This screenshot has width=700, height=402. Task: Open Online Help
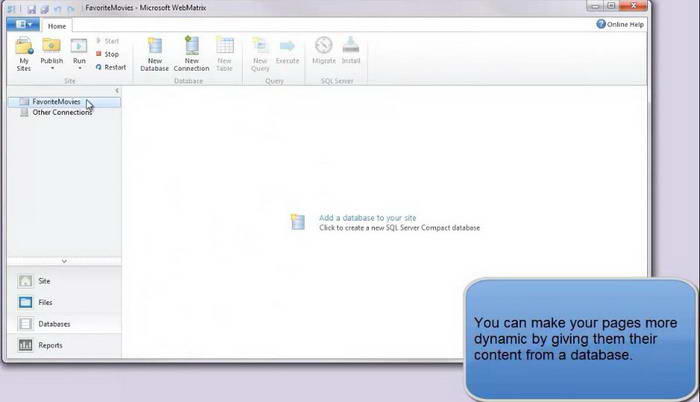click(620, 24)
